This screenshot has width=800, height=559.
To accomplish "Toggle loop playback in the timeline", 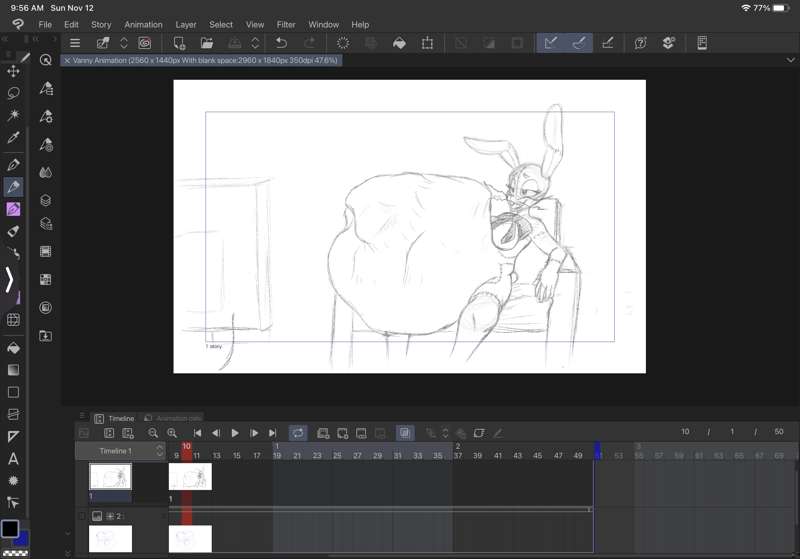I will coord(298,433).
